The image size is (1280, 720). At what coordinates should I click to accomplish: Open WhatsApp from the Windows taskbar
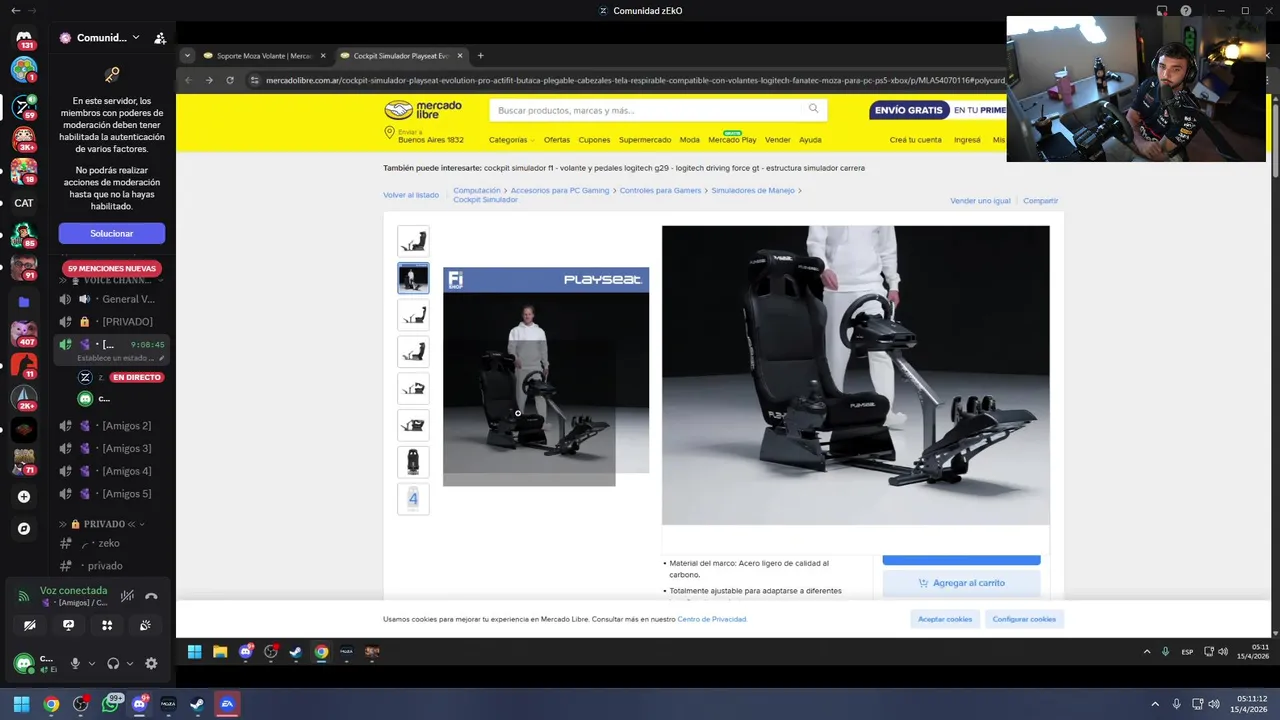click(110, 704)
